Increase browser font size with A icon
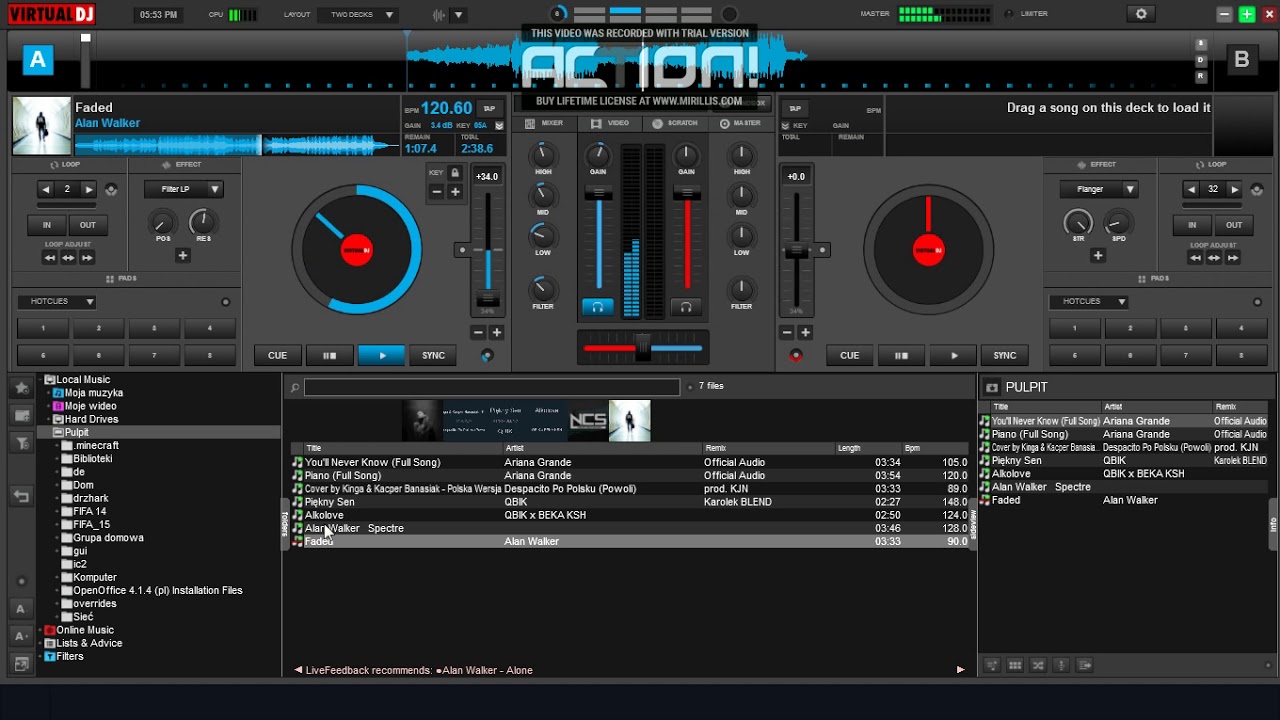The image size is (1280, 720). (x=21, y=608)
